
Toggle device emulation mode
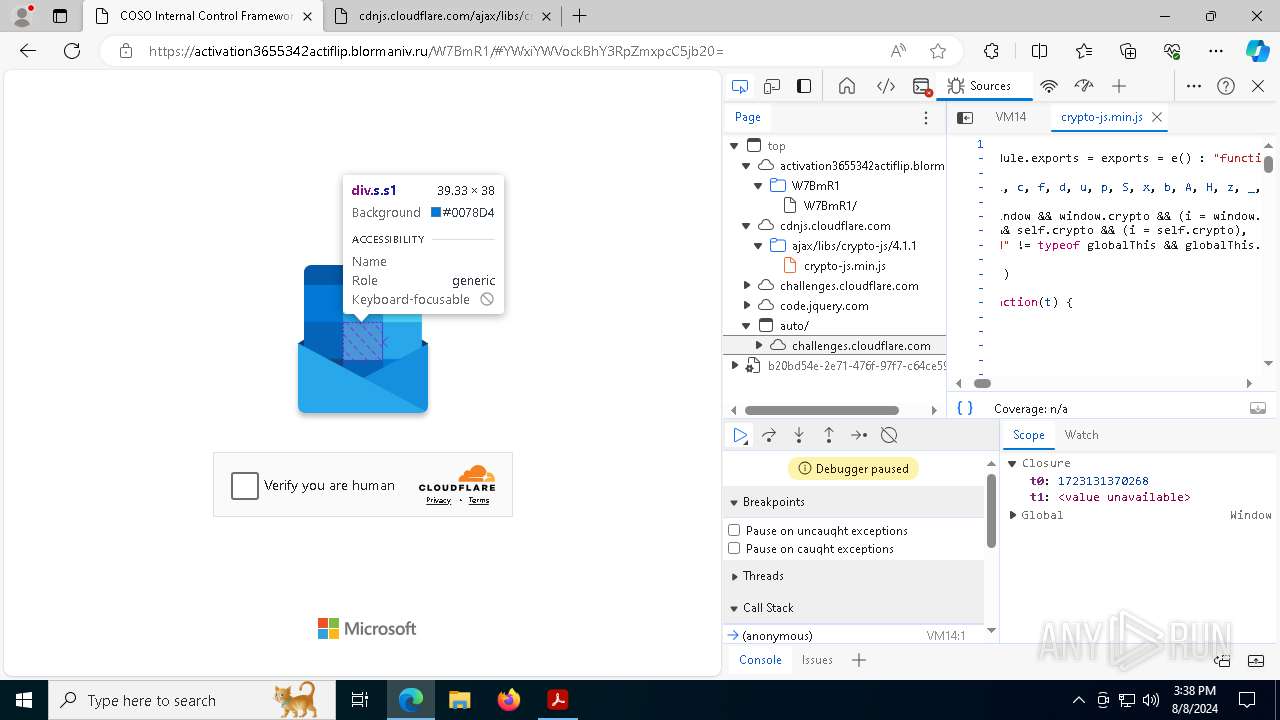tap(772, 86)
